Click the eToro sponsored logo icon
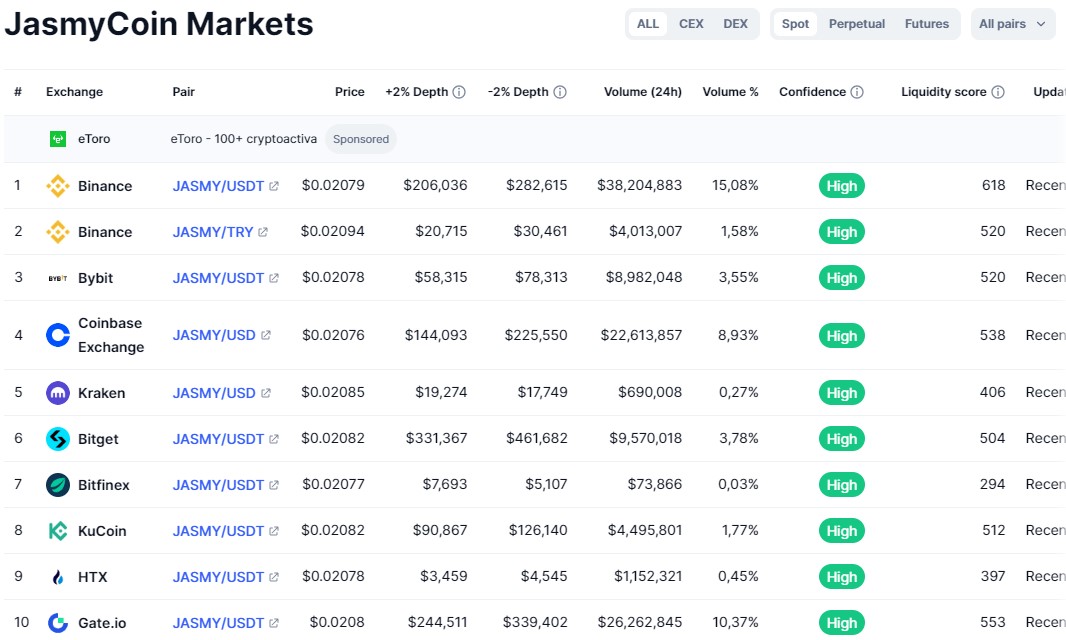 [57, 138]
